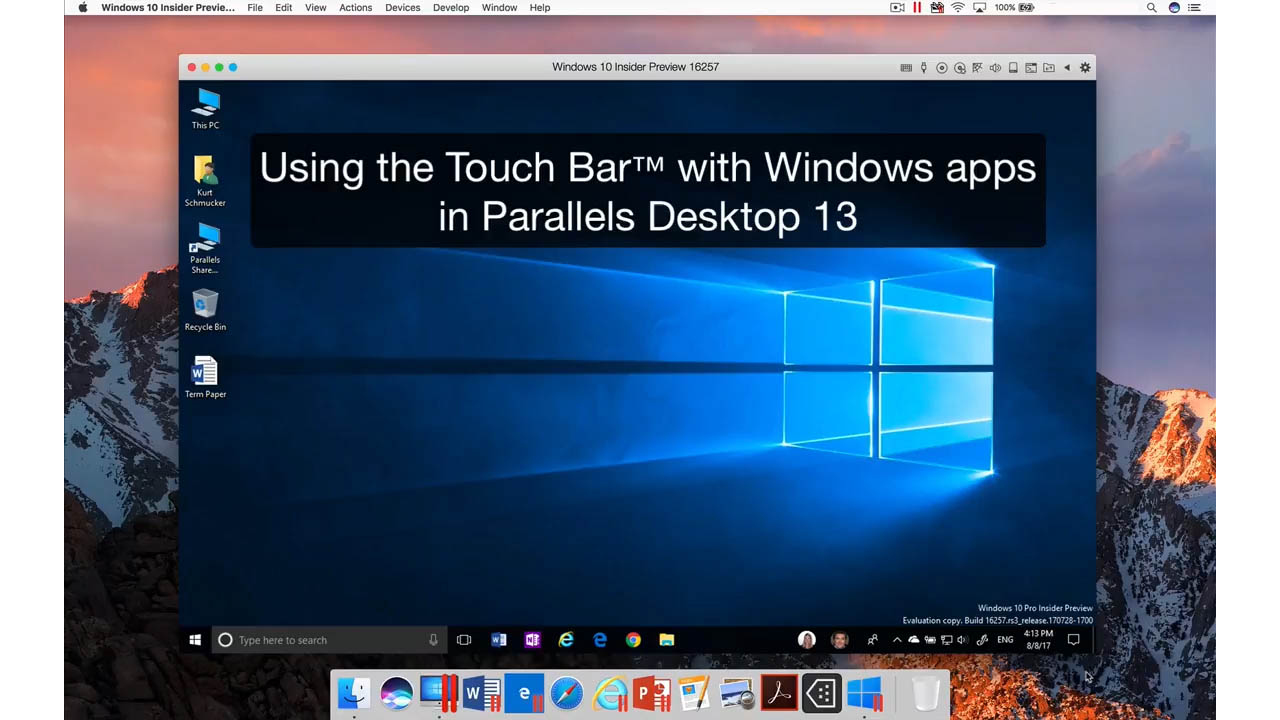Open Pages from the Dock

point(694,693)
